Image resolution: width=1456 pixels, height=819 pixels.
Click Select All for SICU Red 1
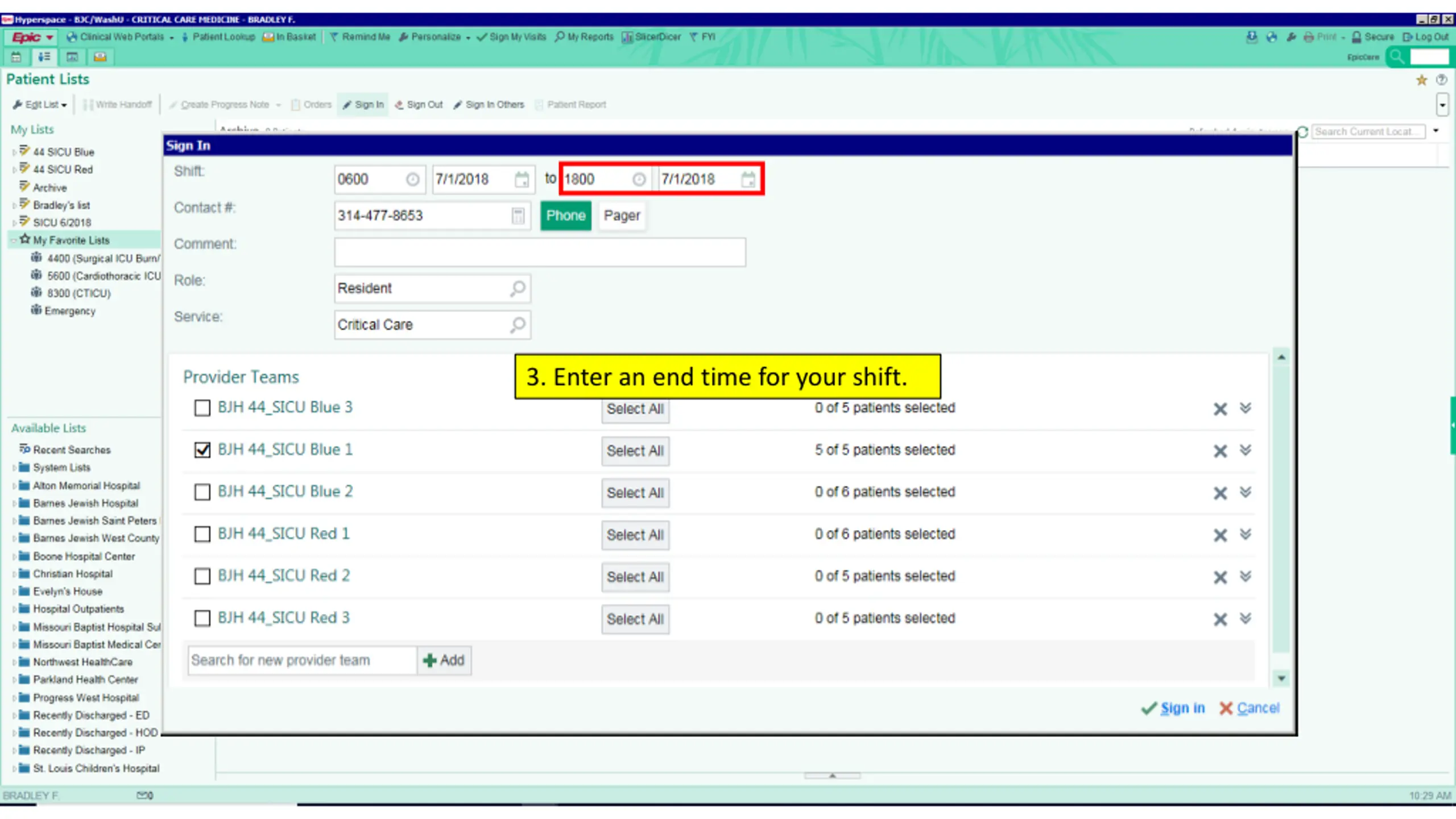click(x=635, y=535)
